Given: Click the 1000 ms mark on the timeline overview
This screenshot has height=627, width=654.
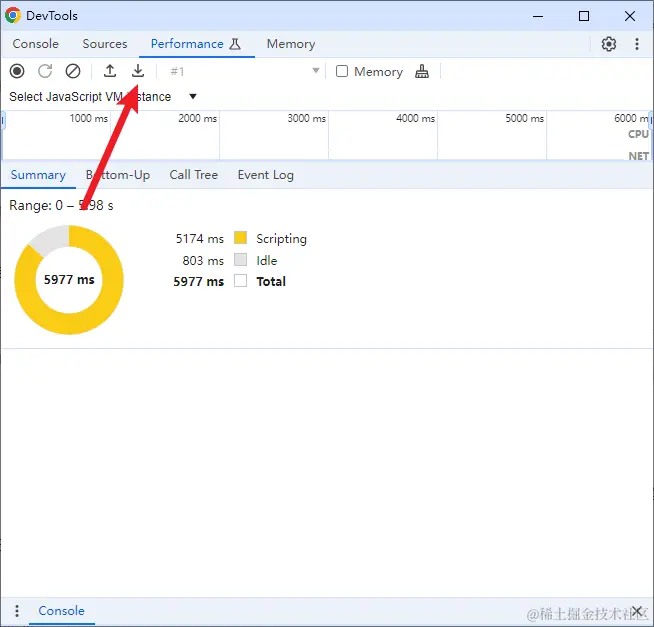Looking at the screenshot, I should pyautogui.click(x=88, y=118).
